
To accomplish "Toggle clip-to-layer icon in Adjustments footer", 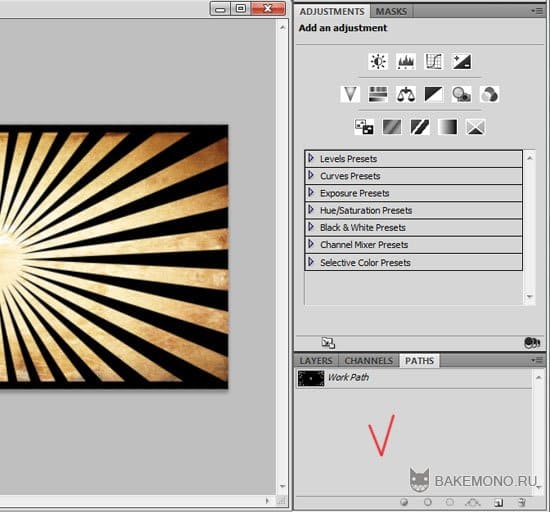I will 532,343.
